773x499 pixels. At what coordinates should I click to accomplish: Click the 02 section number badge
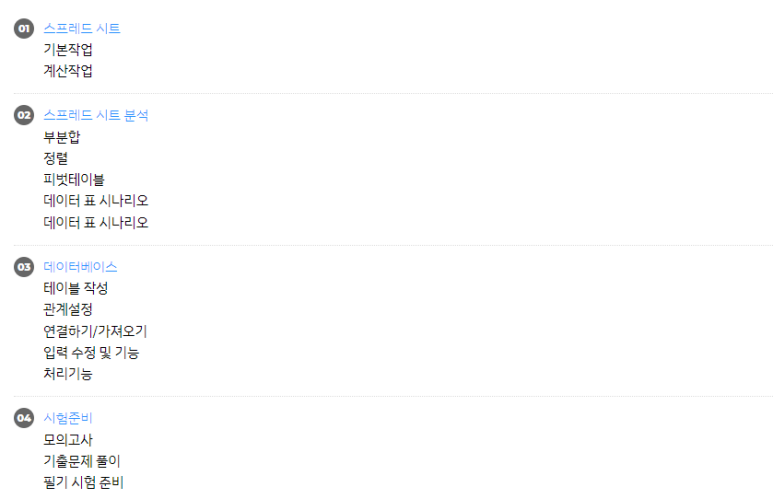[24, 115]
